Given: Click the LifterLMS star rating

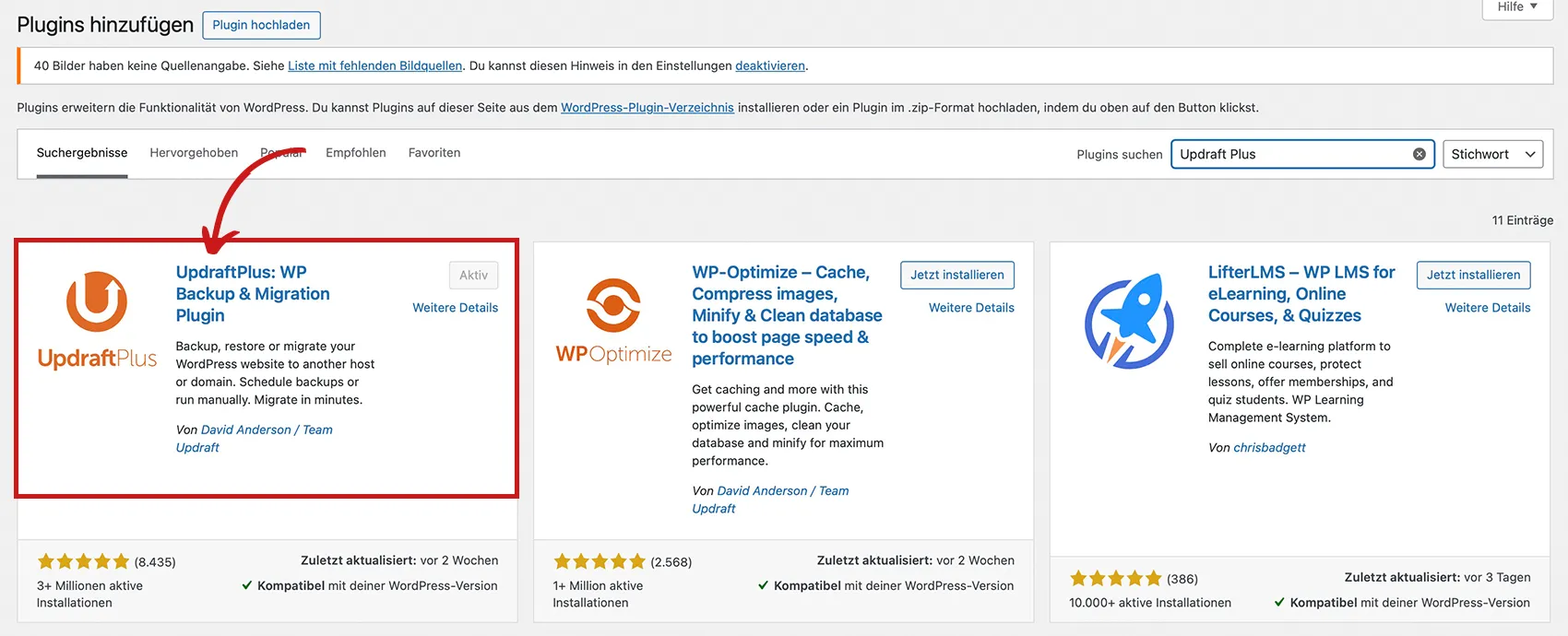Looking at the screenshot, I should click(1115, 579).
